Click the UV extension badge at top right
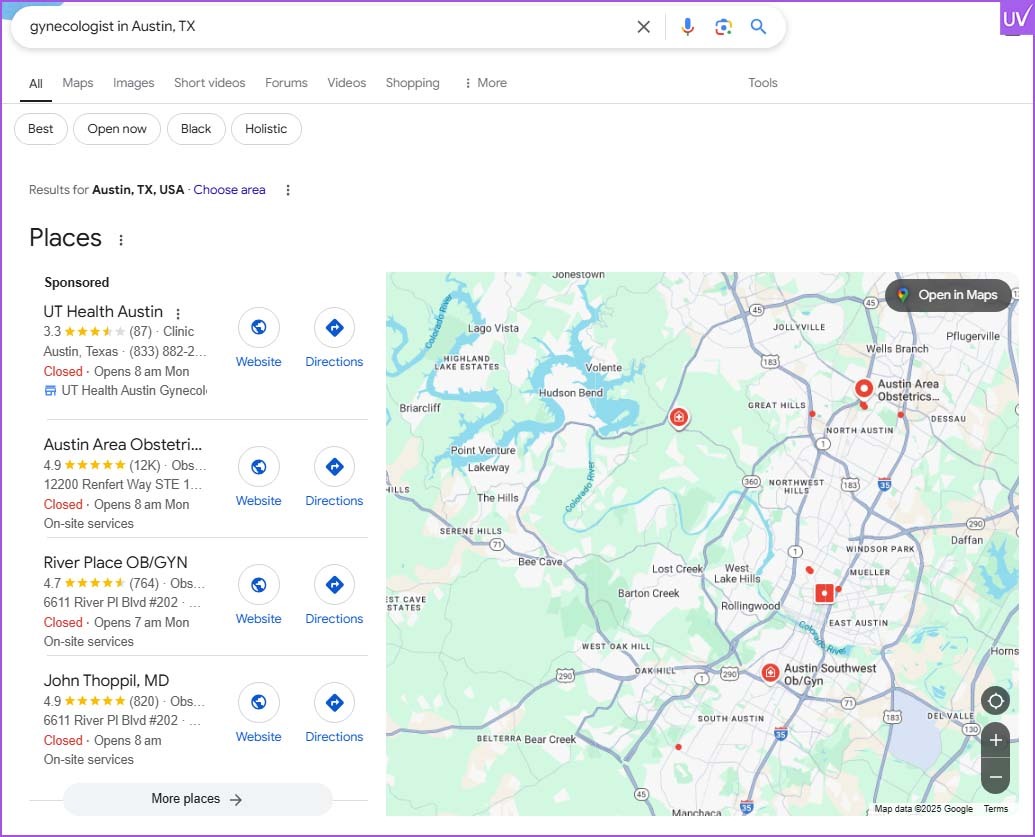 click(1015, 18)
